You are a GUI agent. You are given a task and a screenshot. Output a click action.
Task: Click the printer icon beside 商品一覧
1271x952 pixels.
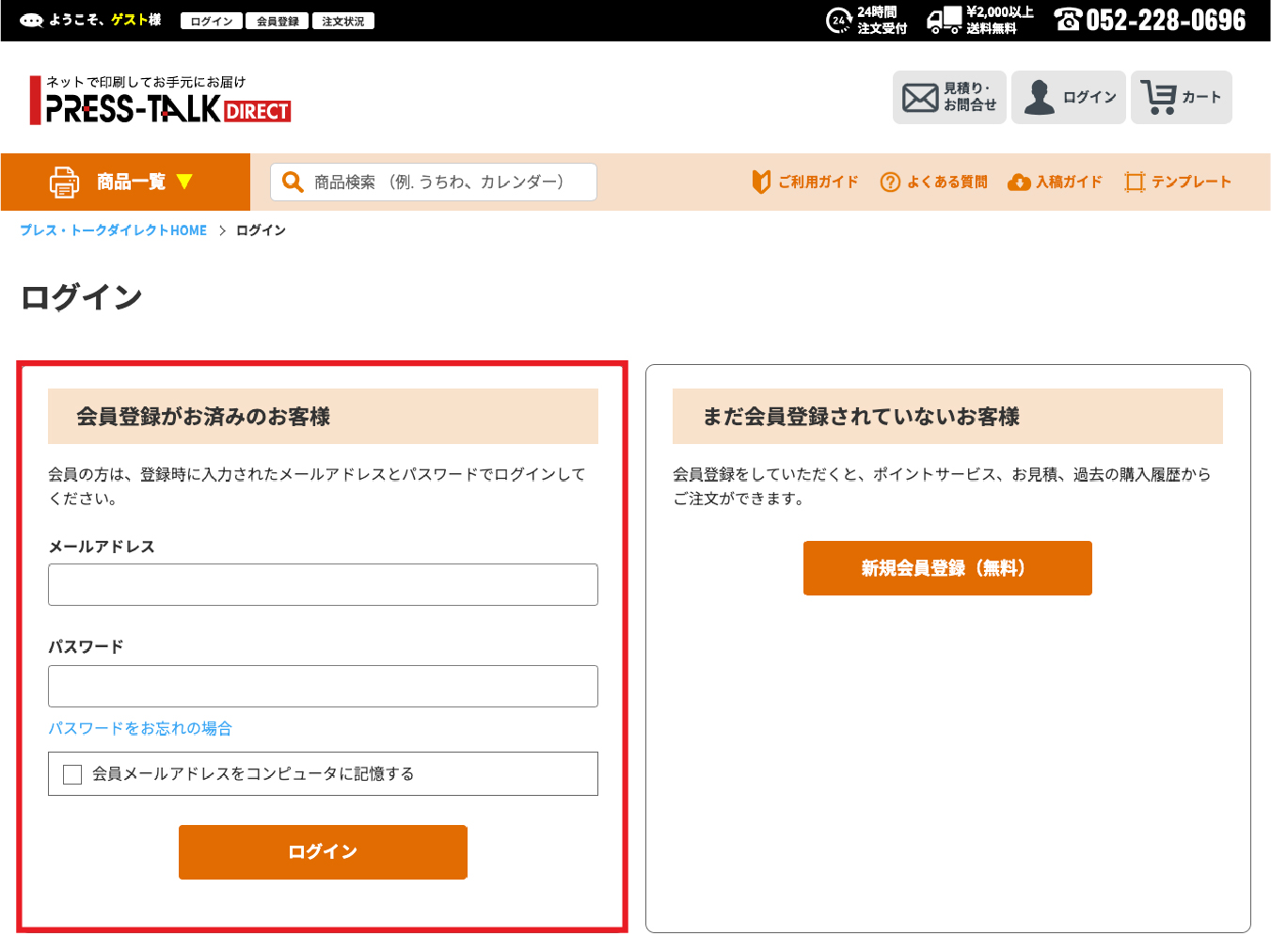pos(64,182)
